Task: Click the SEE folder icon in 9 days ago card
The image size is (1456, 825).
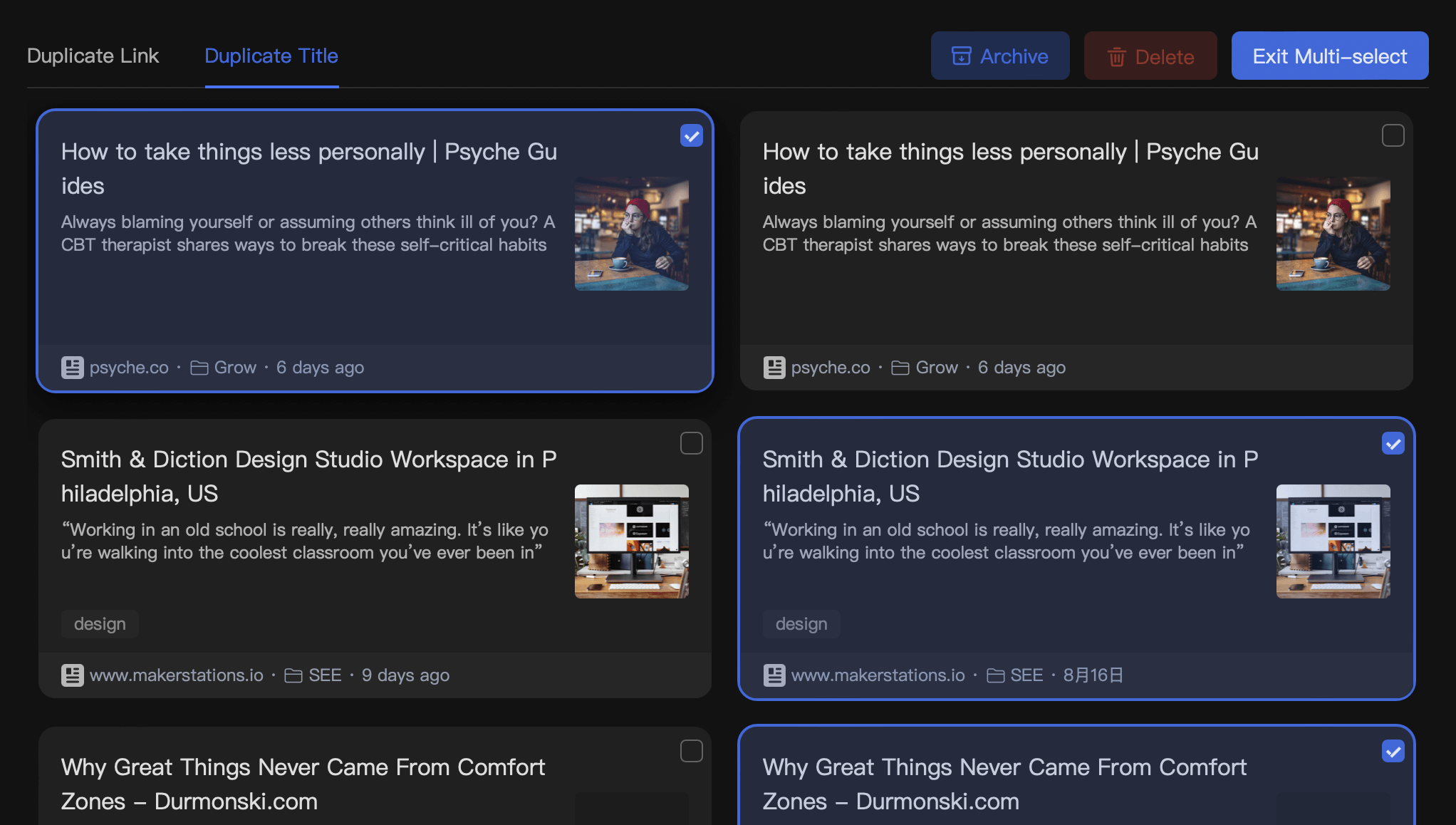Action: click(x=293, y=675)
